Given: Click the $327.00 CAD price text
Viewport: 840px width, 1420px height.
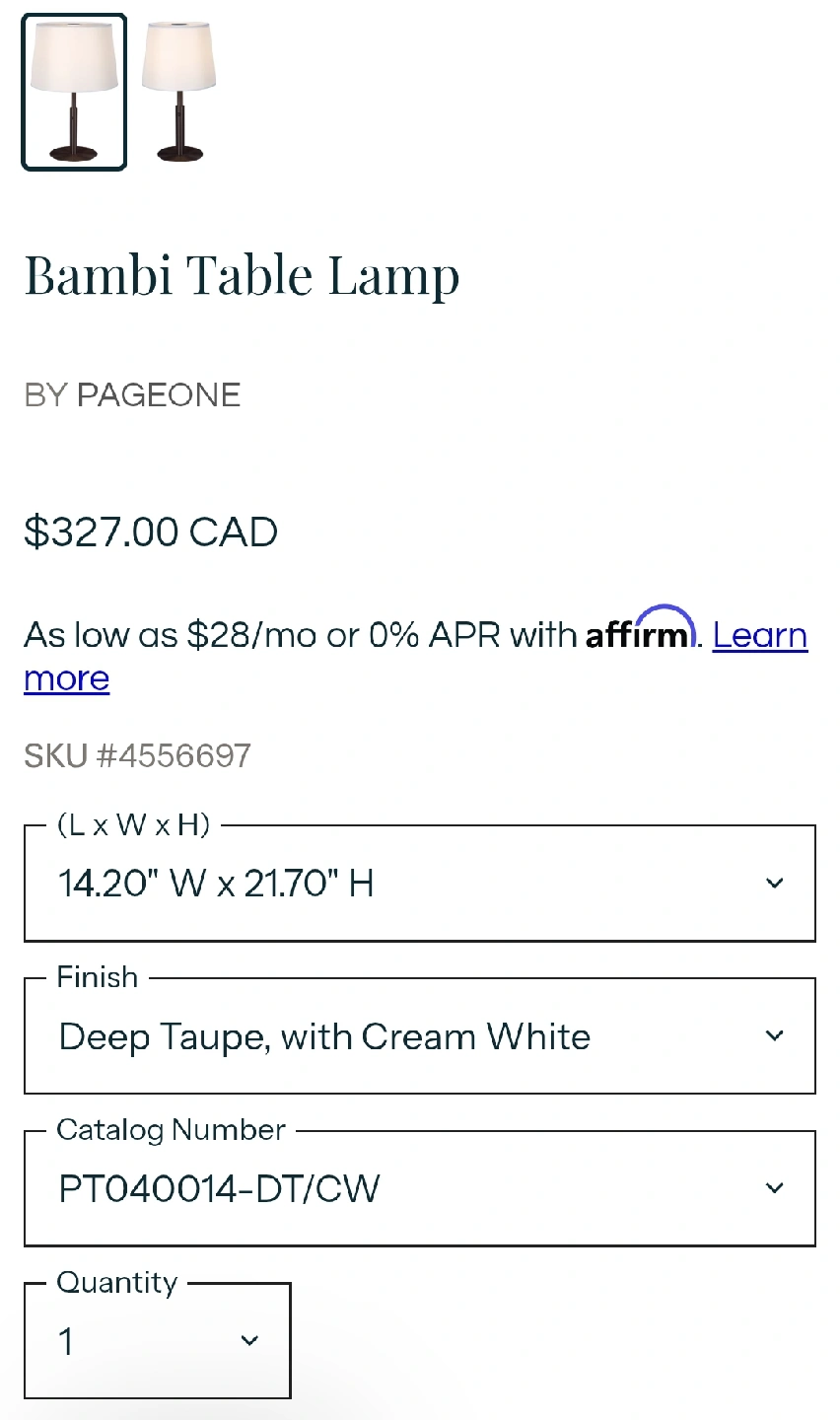Looking at the screenshot, I should pos(151,532).
